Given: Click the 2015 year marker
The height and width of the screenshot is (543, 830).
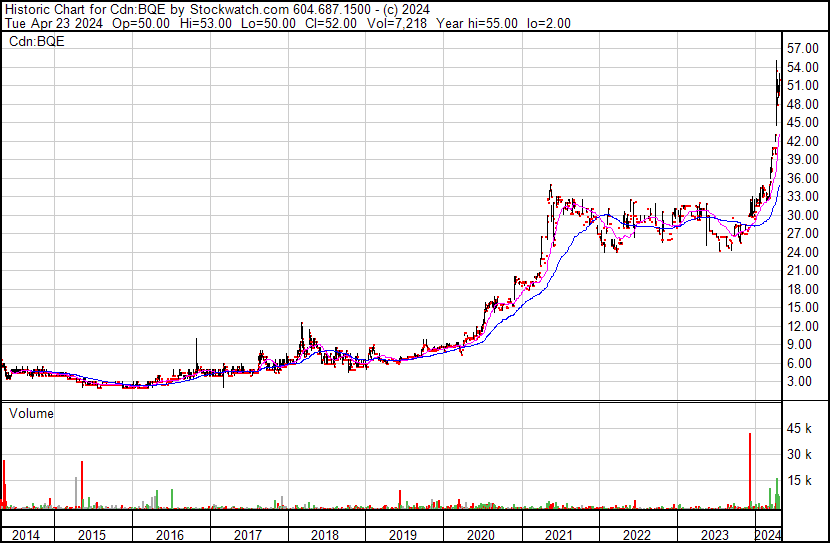Looking at the screenshot, I should [91, 535].
